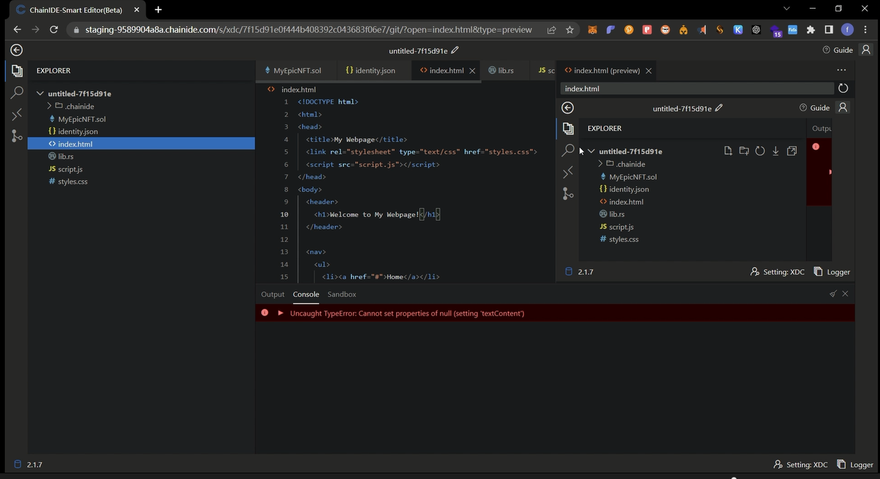Expand the .chainide folder in left explorer
Viewport: 880px width, 479px height.
point(49,106)
